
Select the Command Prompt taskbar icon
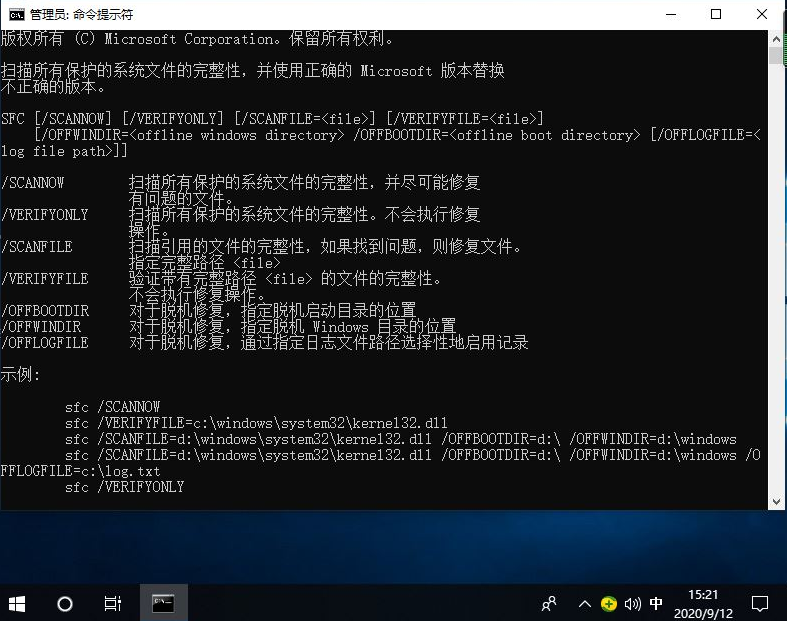(x=163, y=603)
